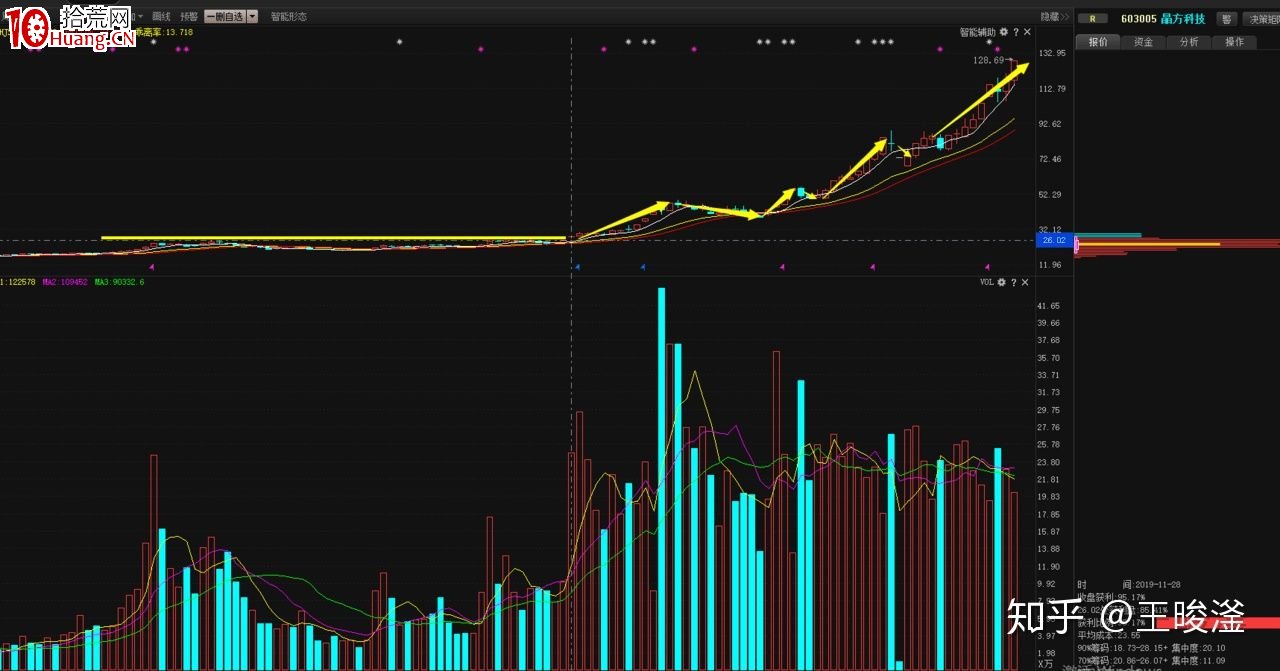Open VOL indicator settings gear
1280x671 pixels.
tap(1002, 283)
